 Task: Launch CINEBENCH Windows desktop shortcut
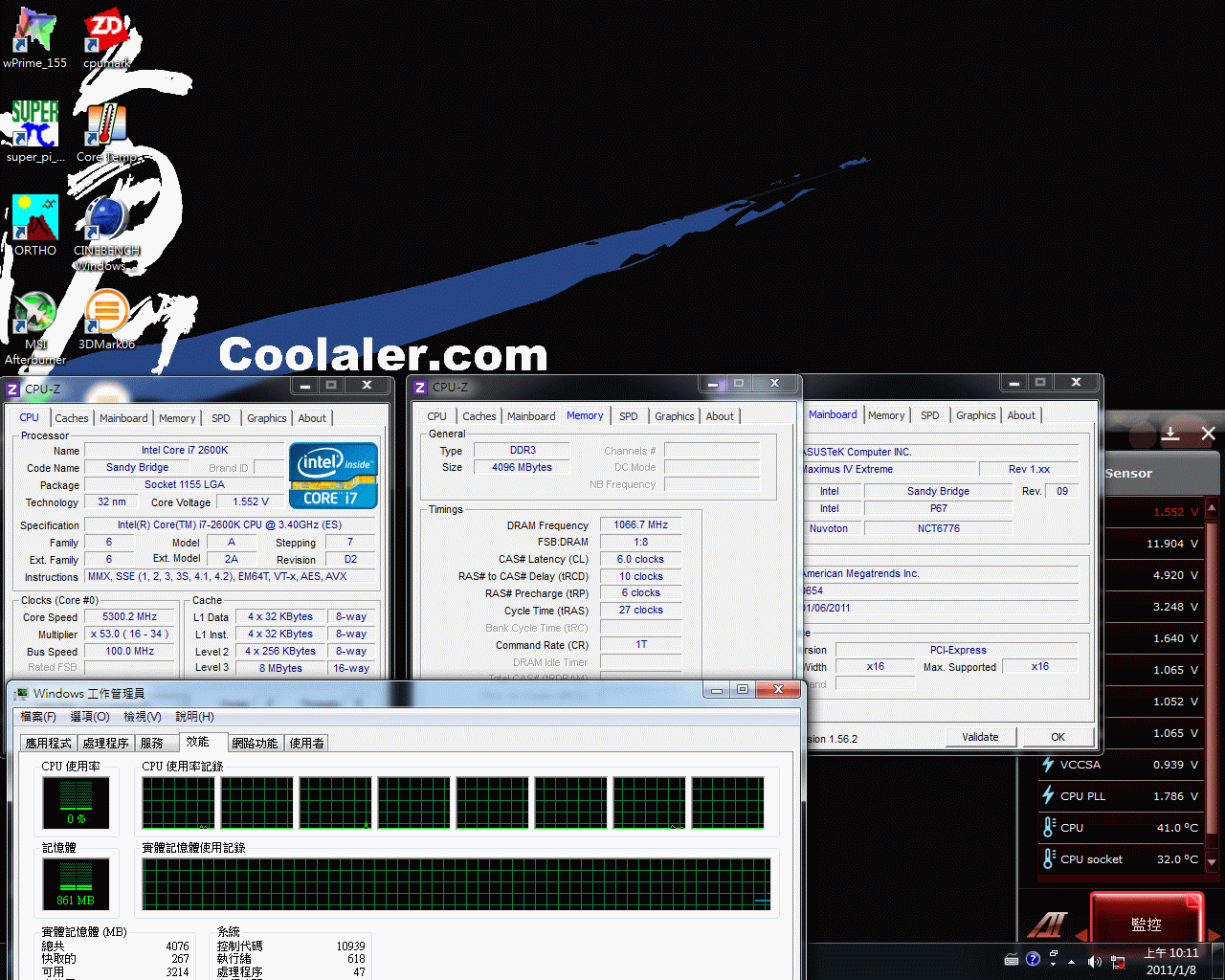pos(106,233)
